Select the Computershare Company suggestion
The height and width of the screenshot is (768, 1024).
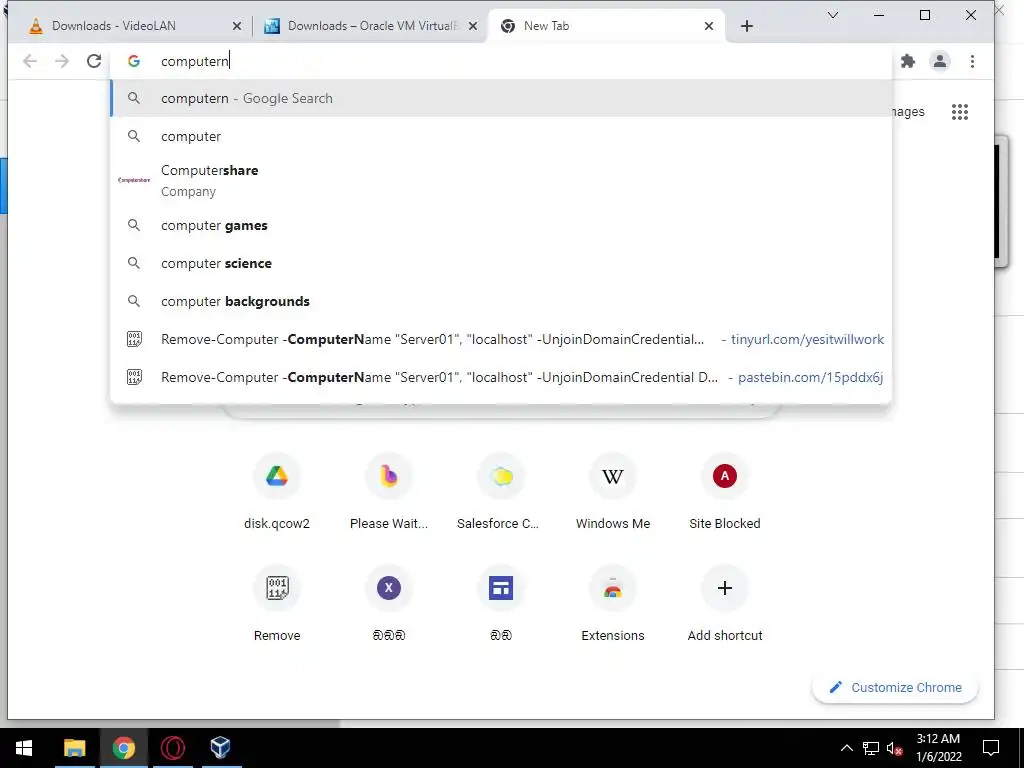[501, 180]
